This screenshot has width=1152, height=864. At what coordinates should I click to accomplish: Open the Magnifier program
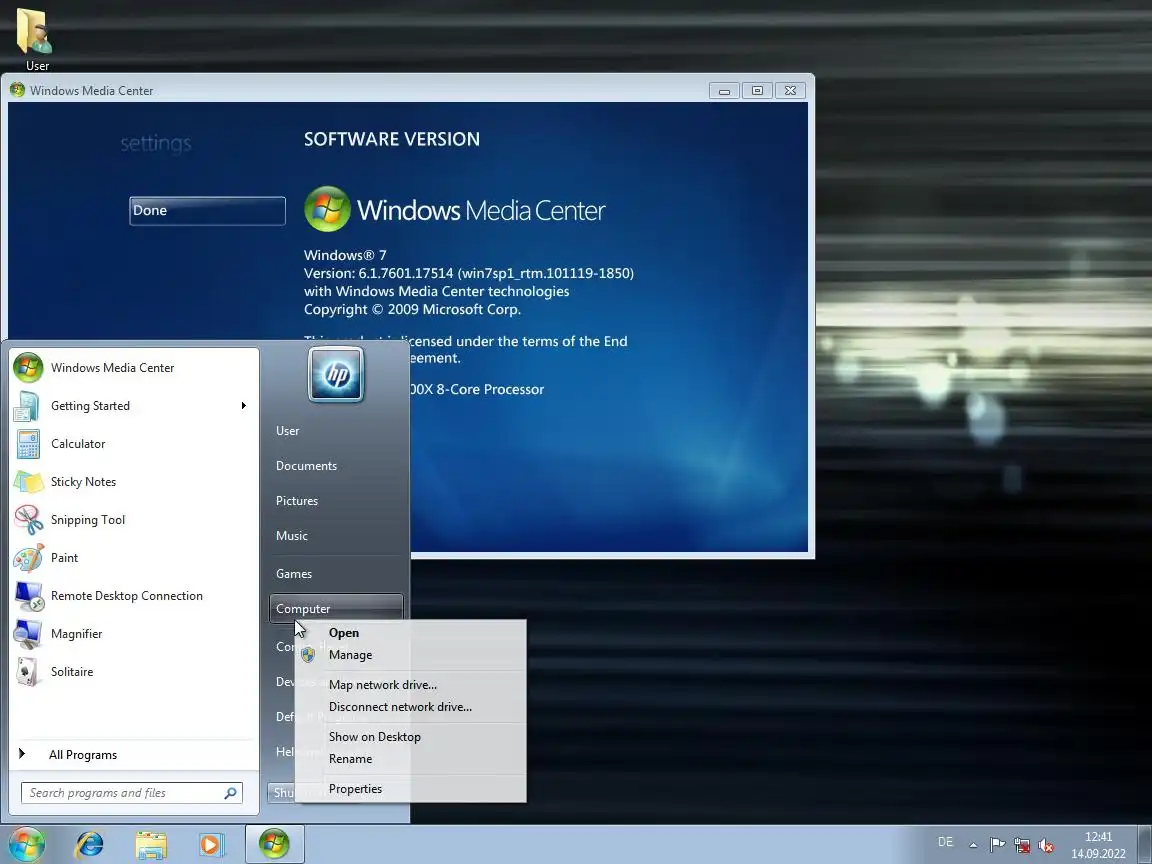click(x=134, y=634)
